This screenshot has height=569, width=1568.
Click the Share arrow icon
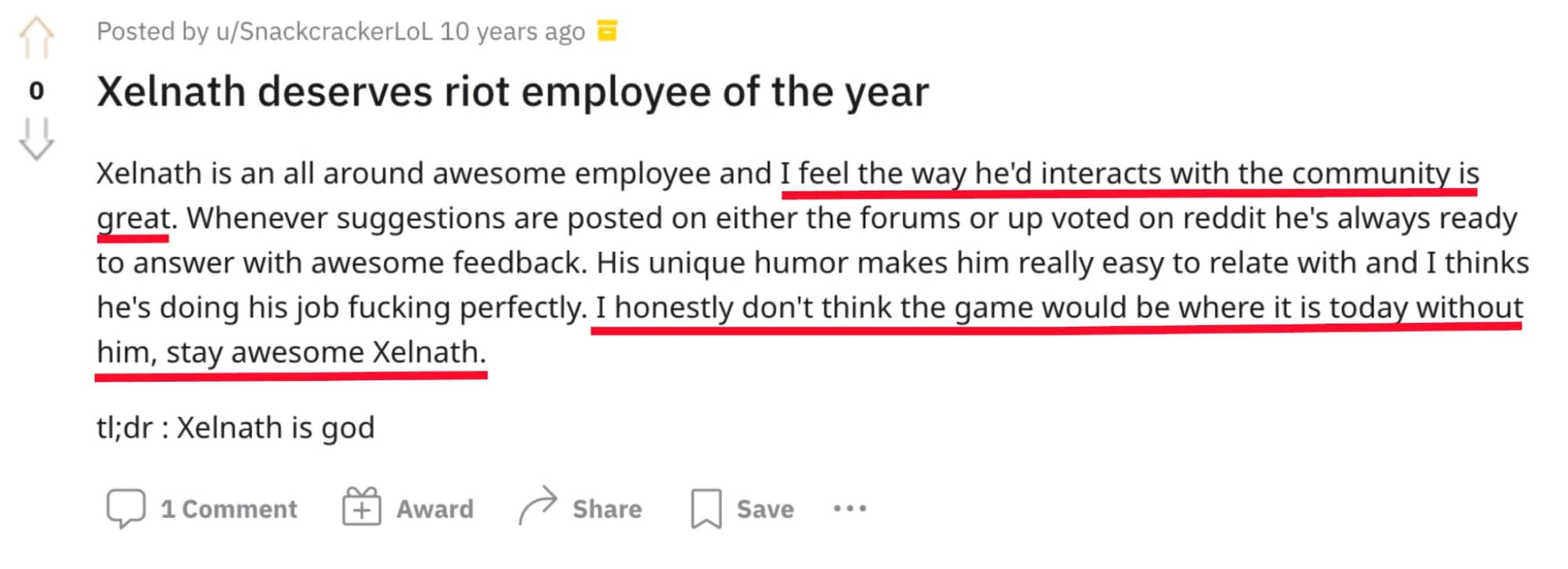(538, 506)
